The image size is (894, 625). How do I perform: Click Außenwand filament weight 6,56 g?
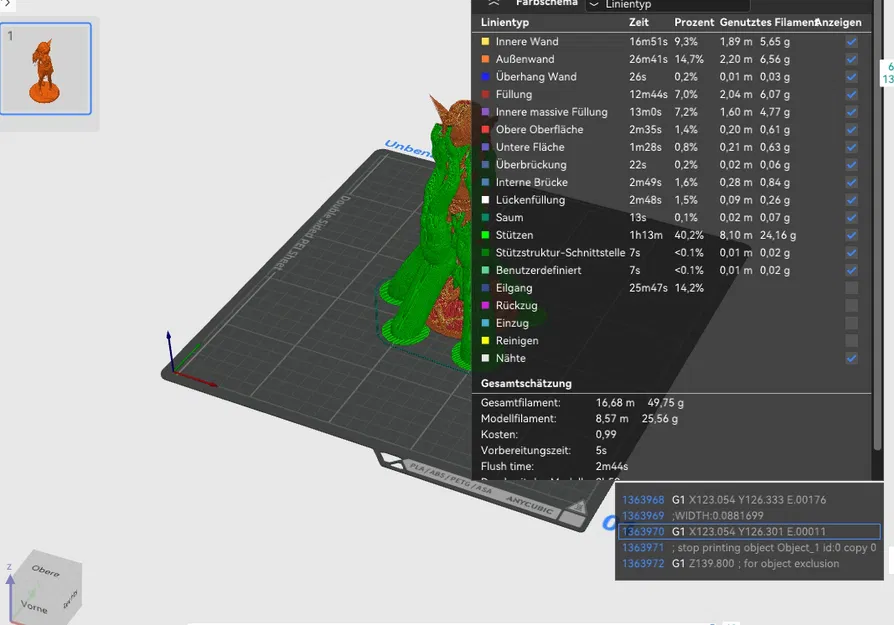775,59
